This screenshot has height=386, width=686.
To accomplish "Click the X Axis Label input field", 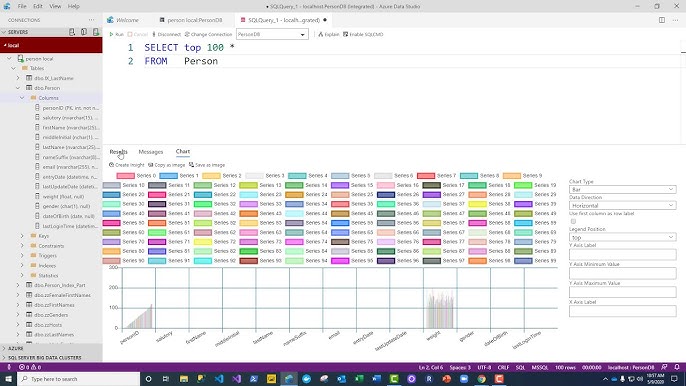I will click(623, 311).
